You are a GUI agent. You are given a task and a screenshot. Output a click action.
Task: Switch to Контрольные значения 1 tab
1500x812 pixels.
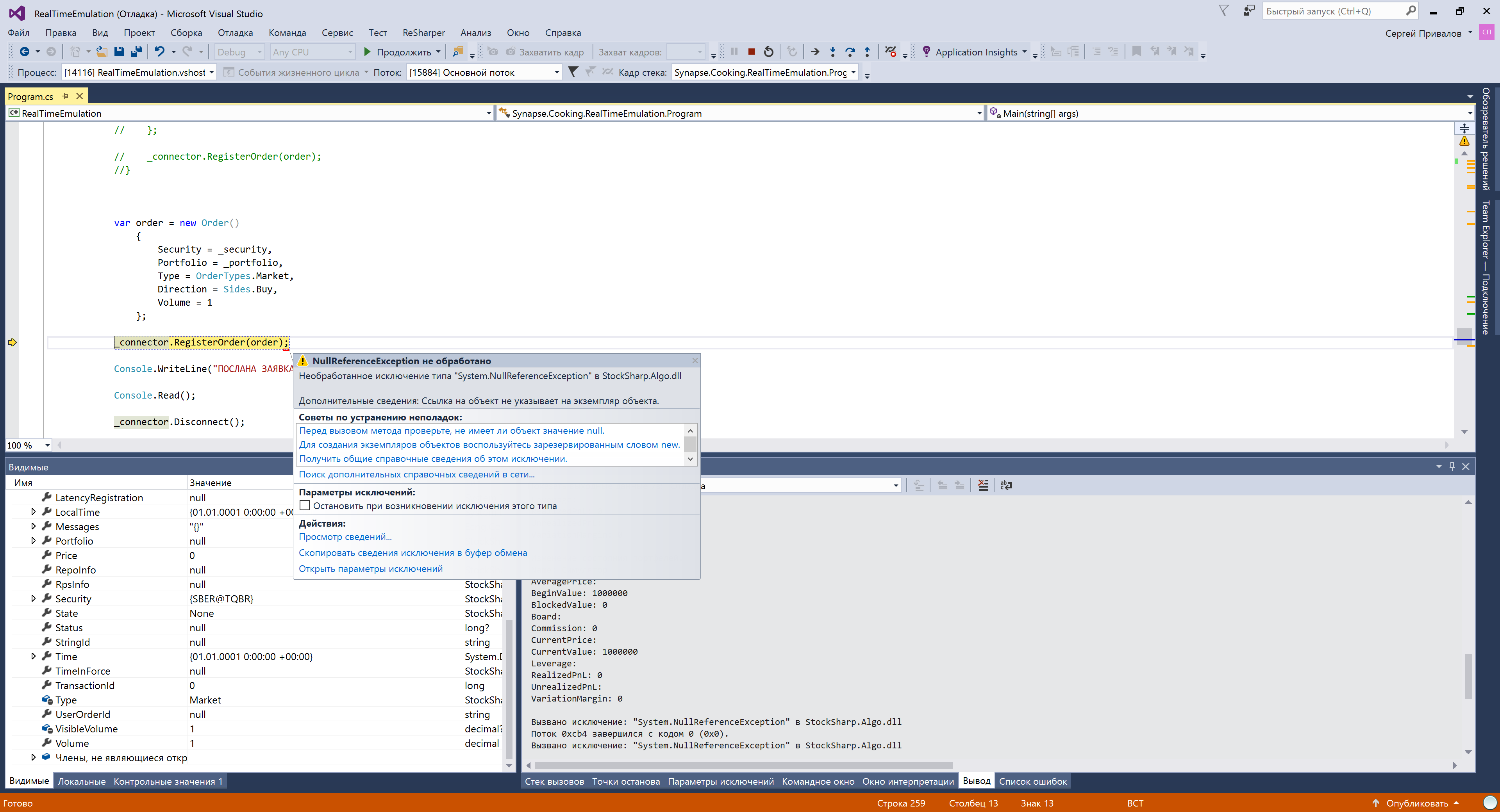(168, 781)
